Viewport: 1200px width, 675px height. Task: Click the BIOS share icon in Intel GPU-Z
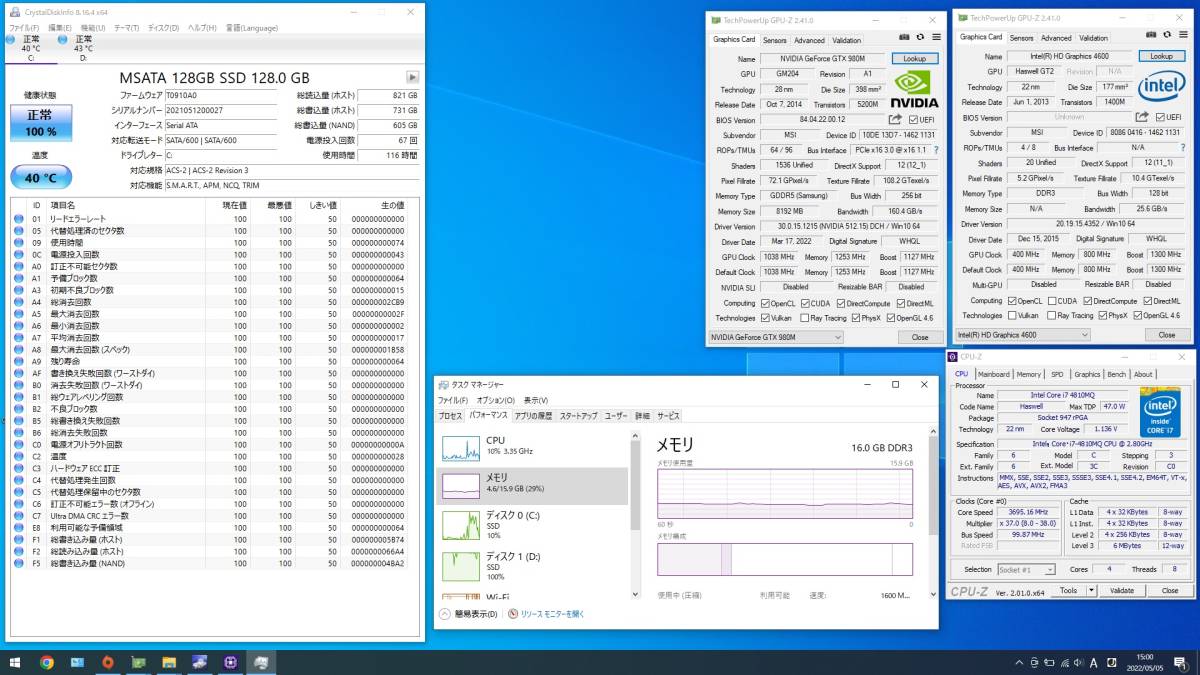pos(1142,117)
